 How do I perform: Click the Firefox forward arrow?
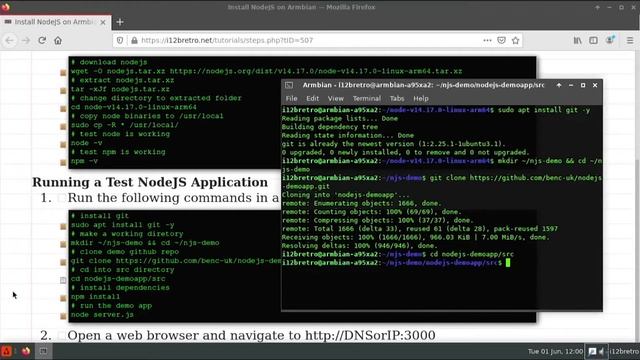click(26, 40)
